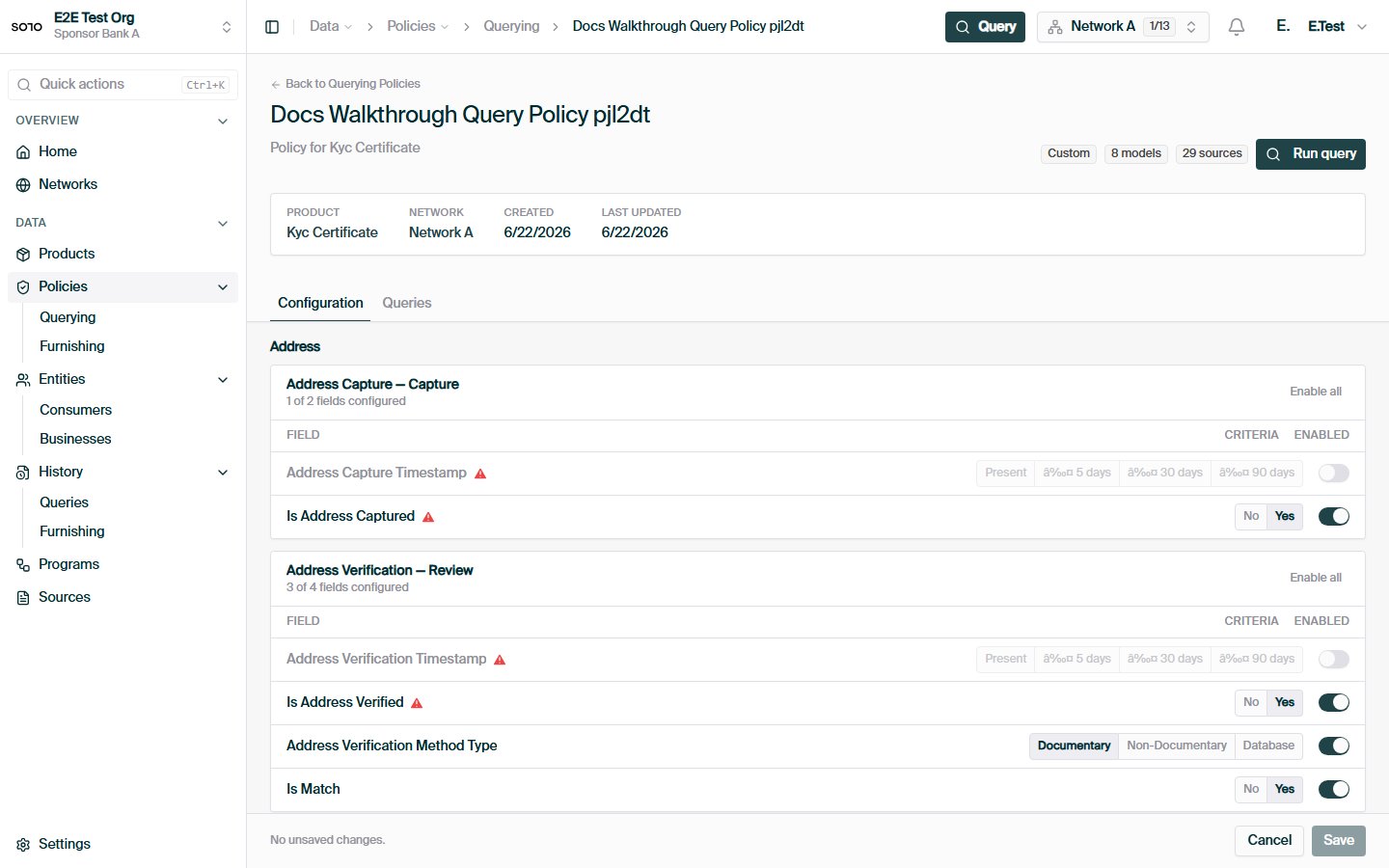Disable Is Address Verified switch
The image size is (1389, 868).
click(x=1334, y=702)
